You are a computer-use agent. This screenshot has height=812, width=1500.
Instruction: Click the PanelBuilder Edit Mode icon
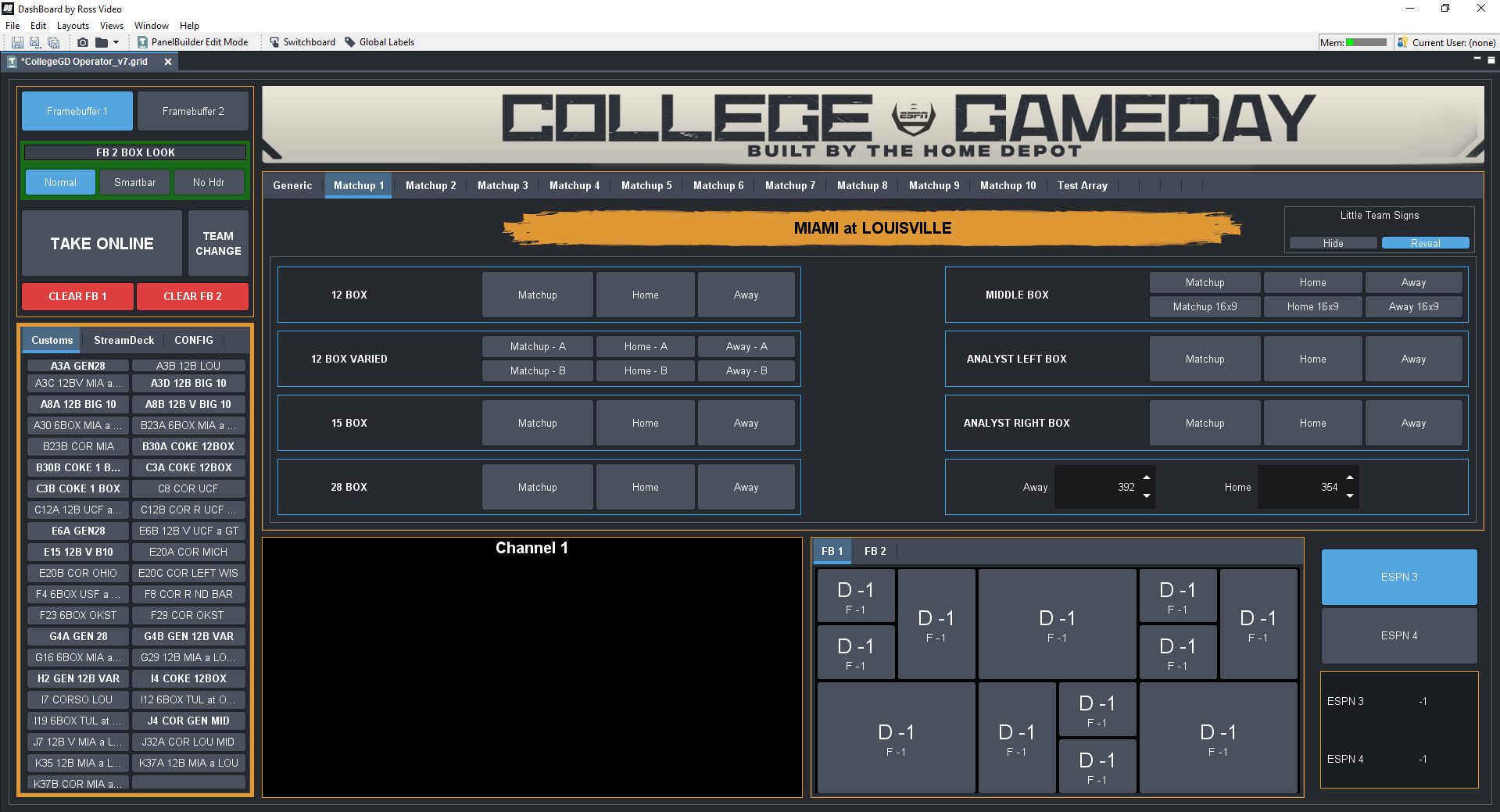142,42
